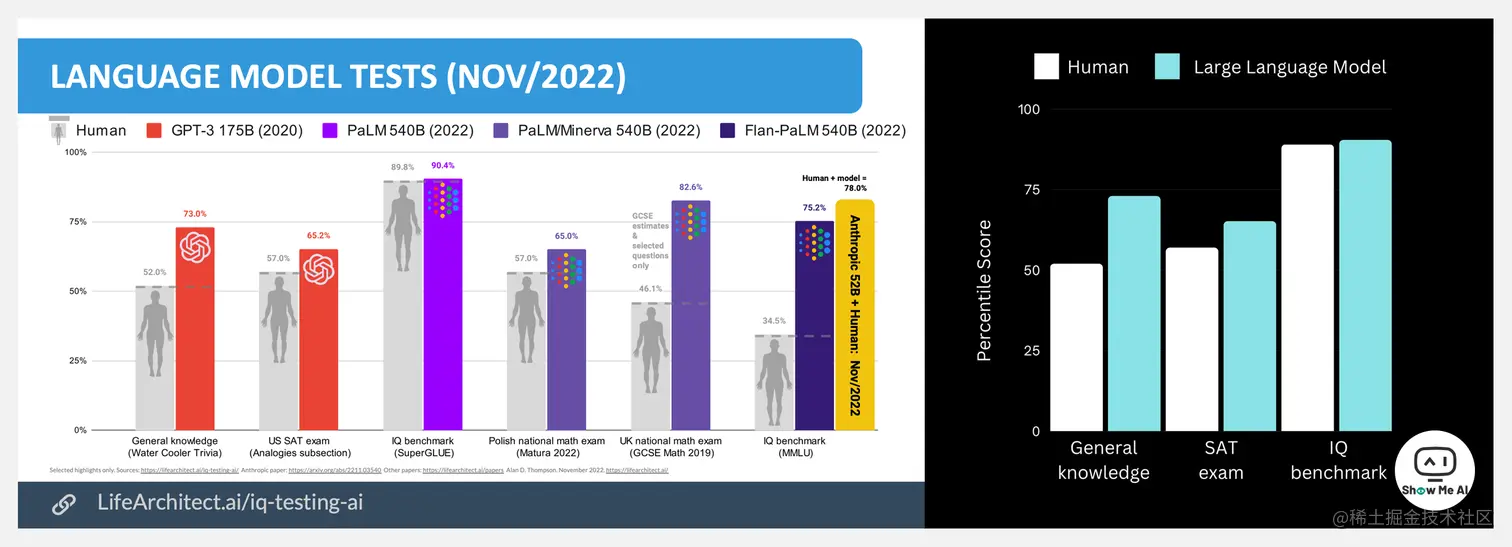Click the Percentile Score axis title
Screen dimensions: 1512x547
[984, 290]
